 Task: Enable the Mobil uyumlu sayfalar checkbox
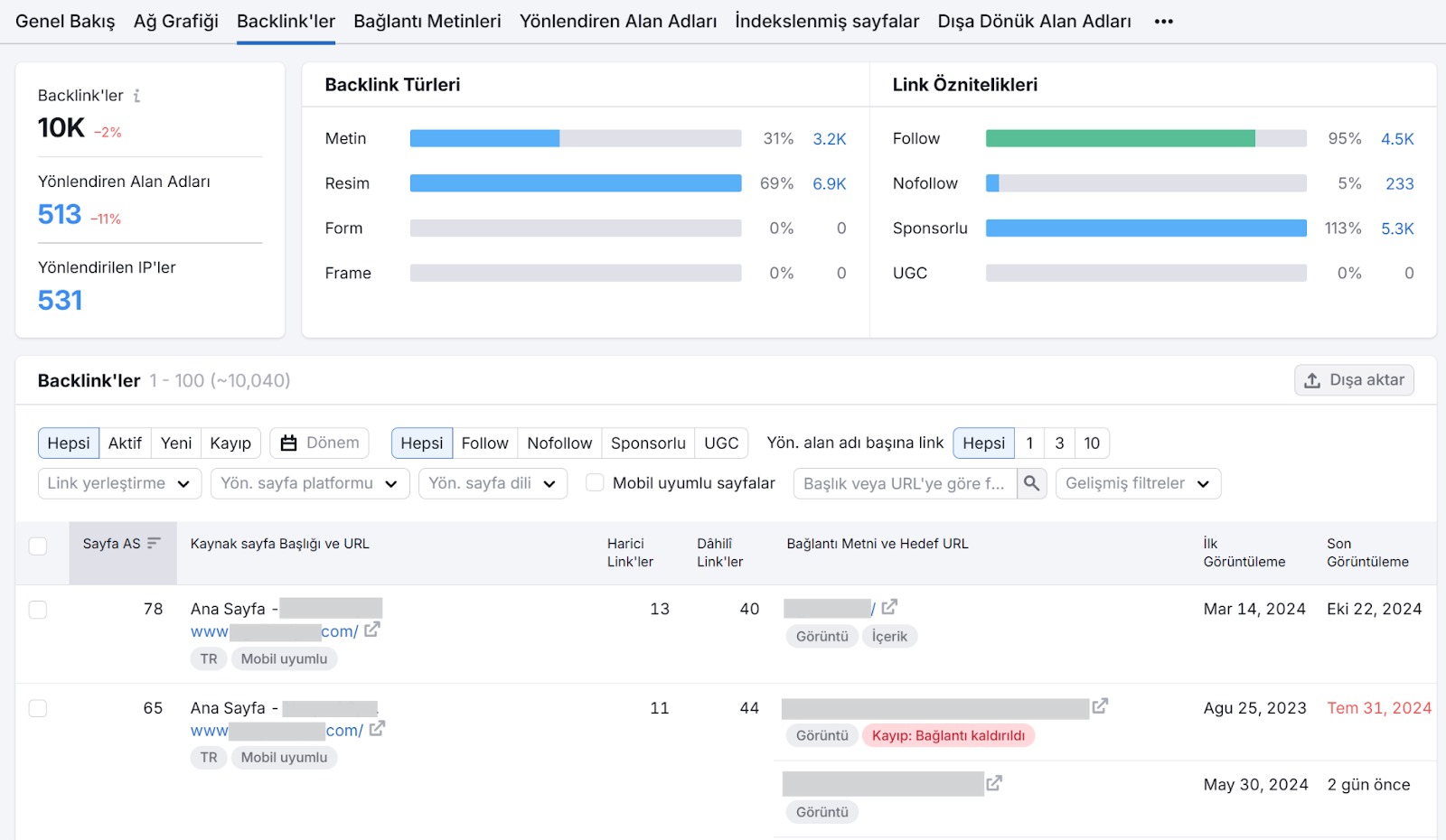(x=595, y=482)
